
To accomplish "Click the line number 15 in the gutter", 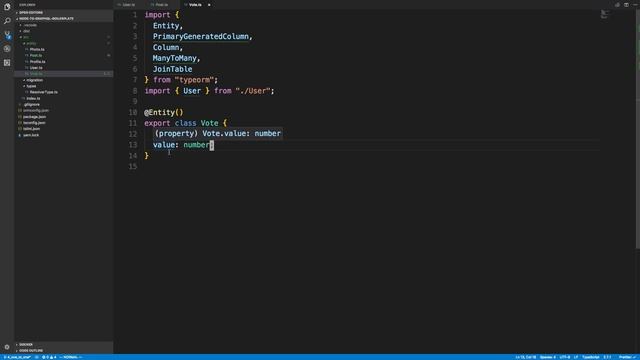I will coord(133,167).
